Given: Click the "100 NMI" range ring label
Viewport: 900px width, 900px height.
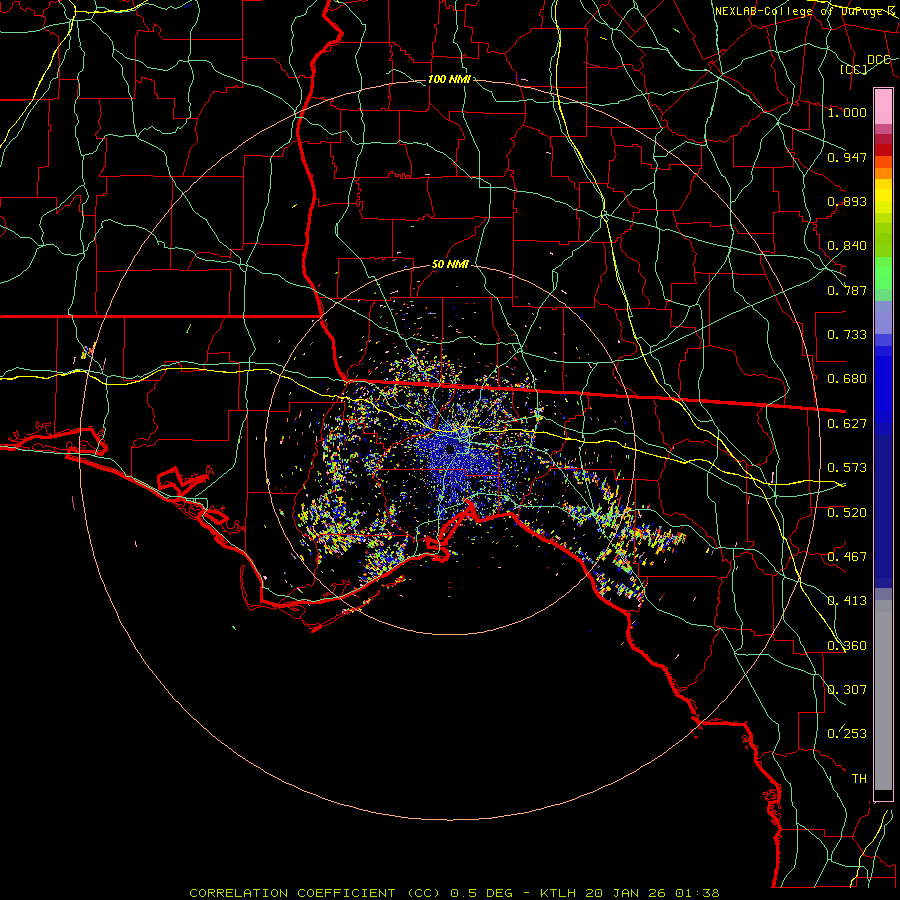Looking at the screenshot, I should pos(449,79).
